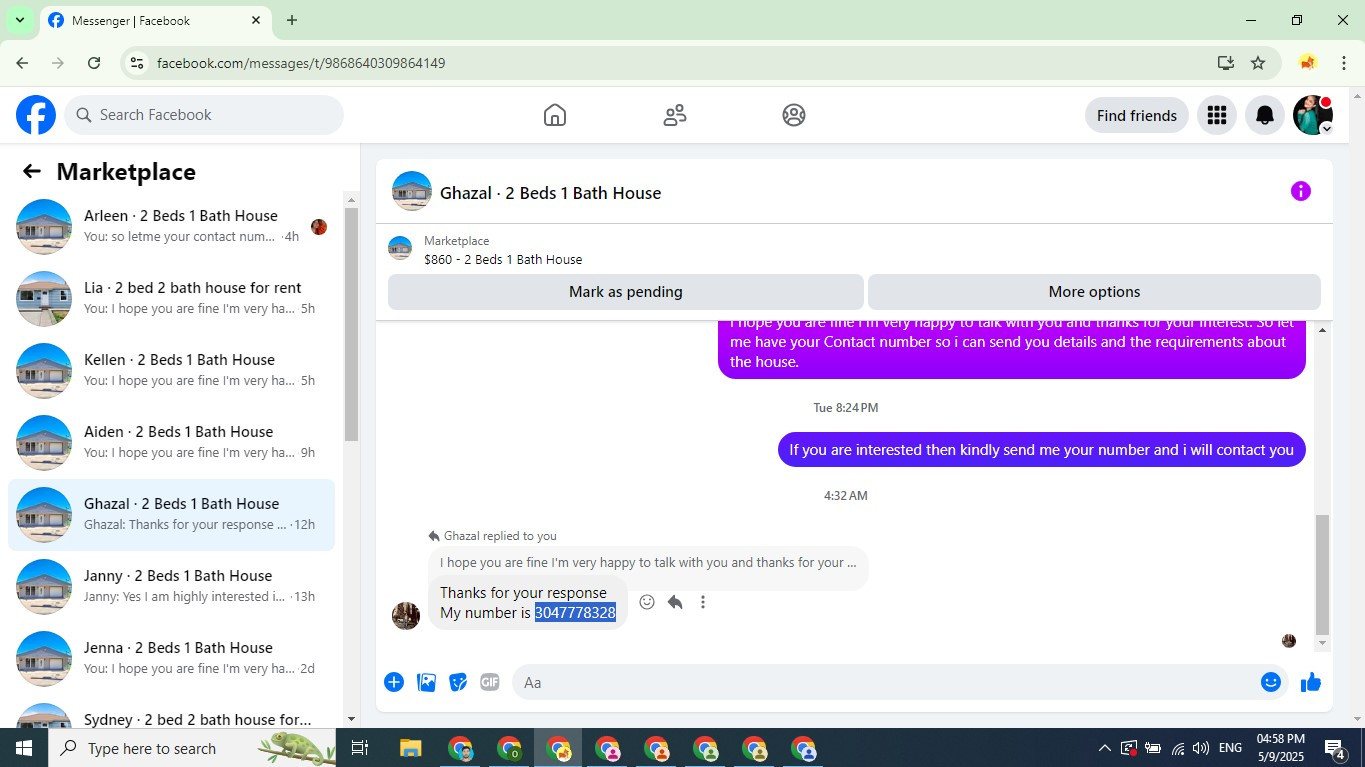Click phone number 3047778328 in message
Viewport: 1365px width, 767px height.
click(575, 613)
